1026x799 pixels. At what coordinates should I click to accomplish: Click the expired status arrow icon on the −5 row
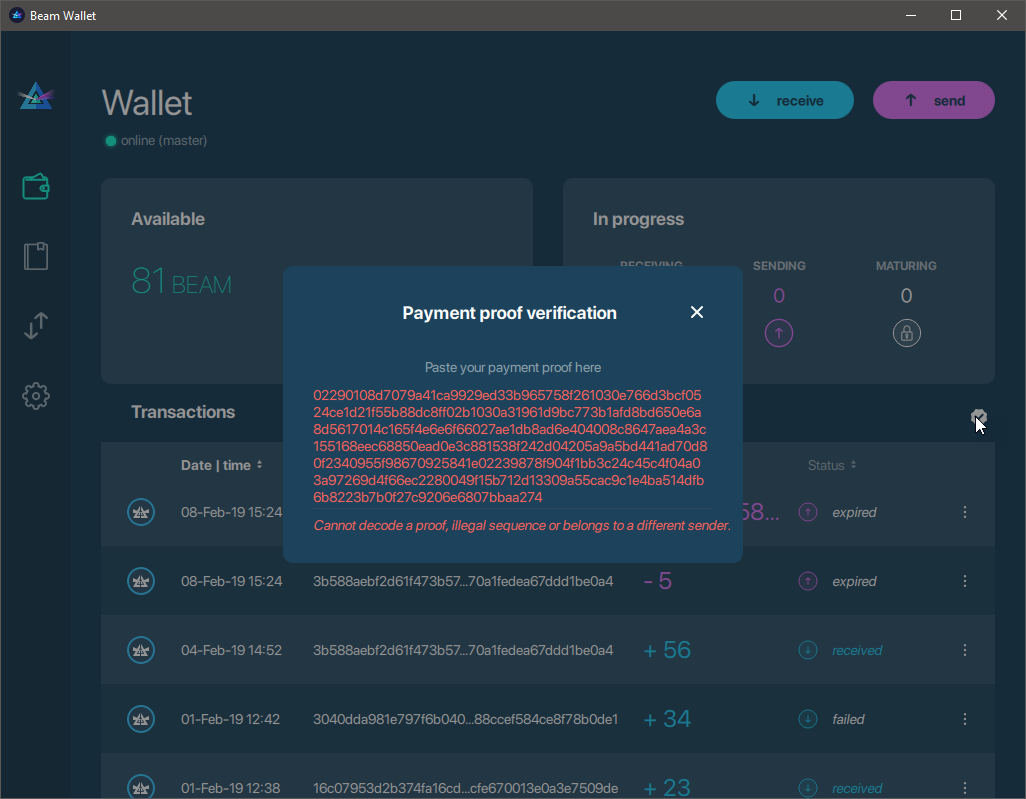click(807, 581)
